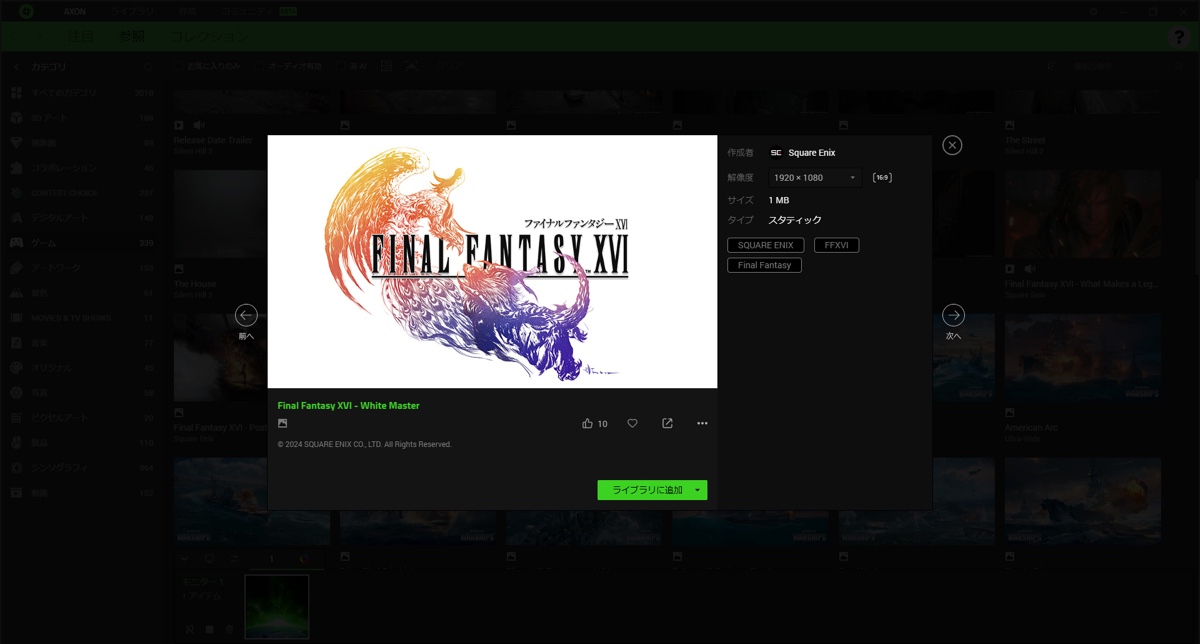
Task: Select the SQUARE ENIX tag
Action: click(x=765, y=245)
